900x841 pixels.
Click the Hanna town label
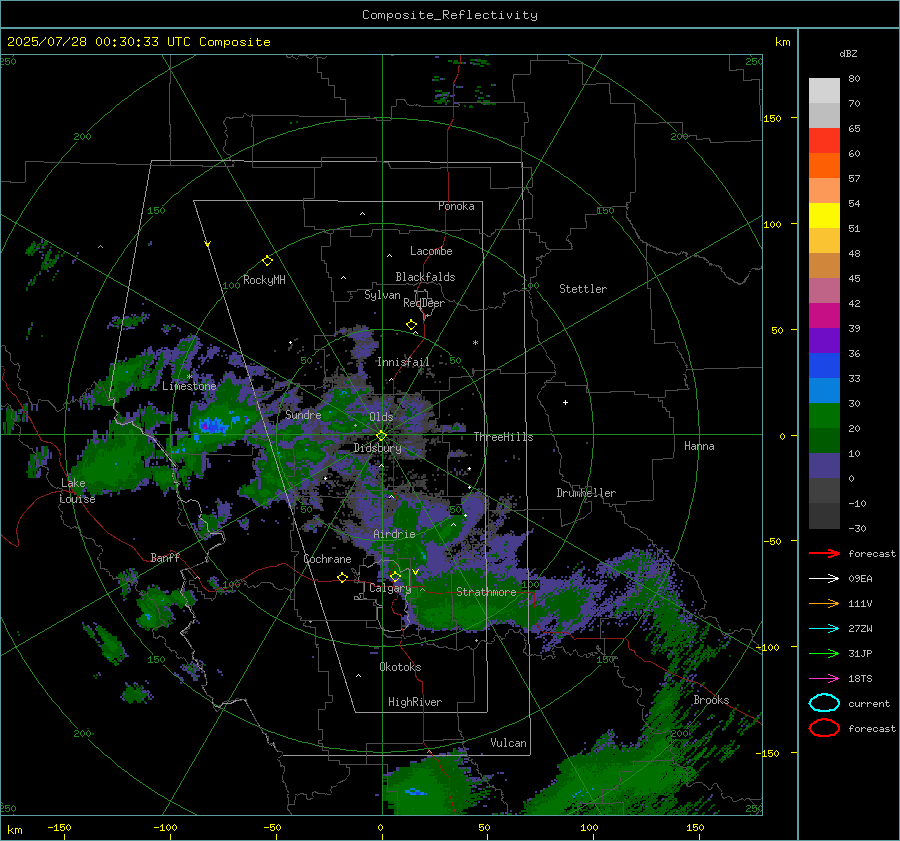[699, 446]
